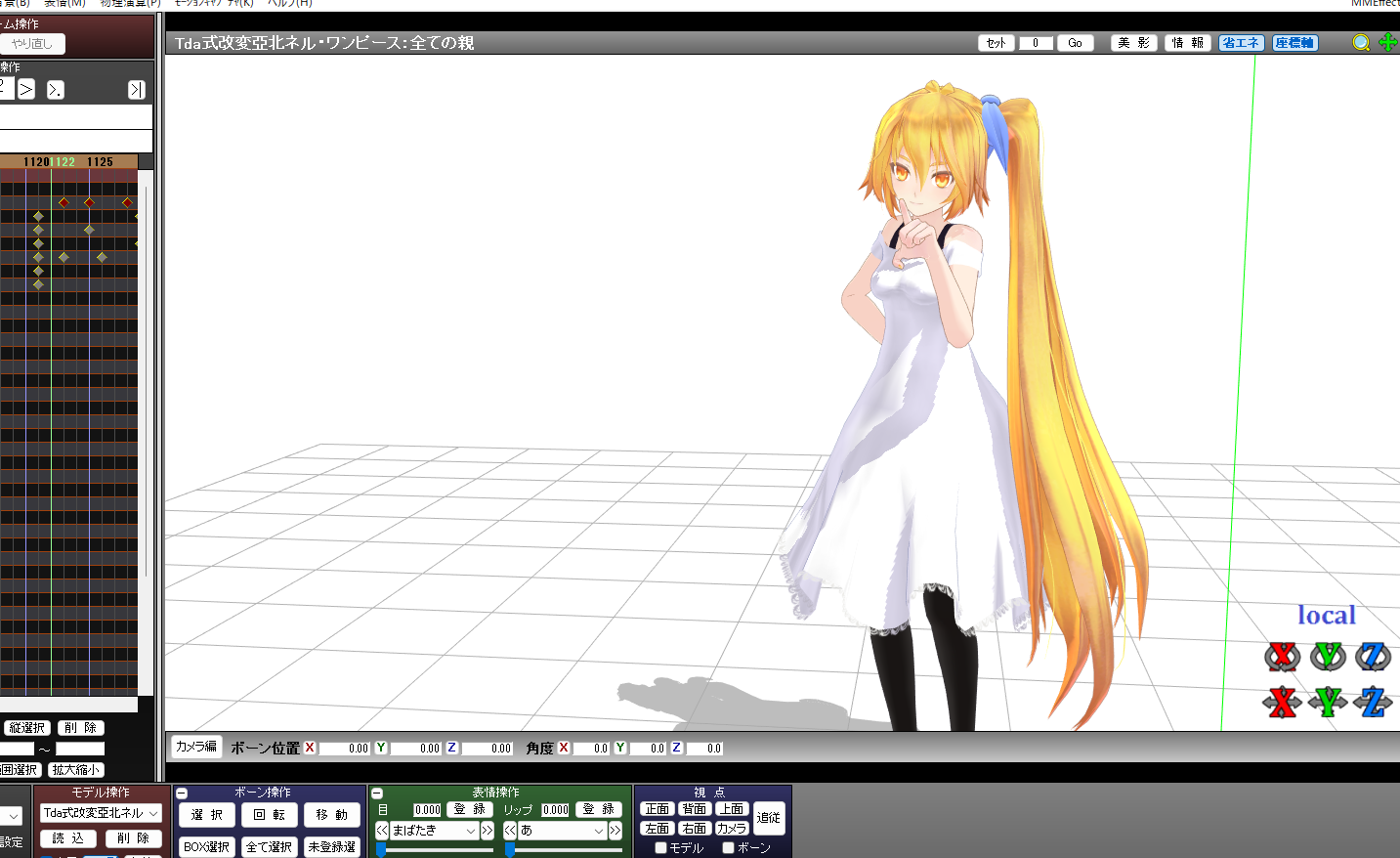Toggle the 情報 info display button
The image size is (1400, 858).
coord(1188,43)
